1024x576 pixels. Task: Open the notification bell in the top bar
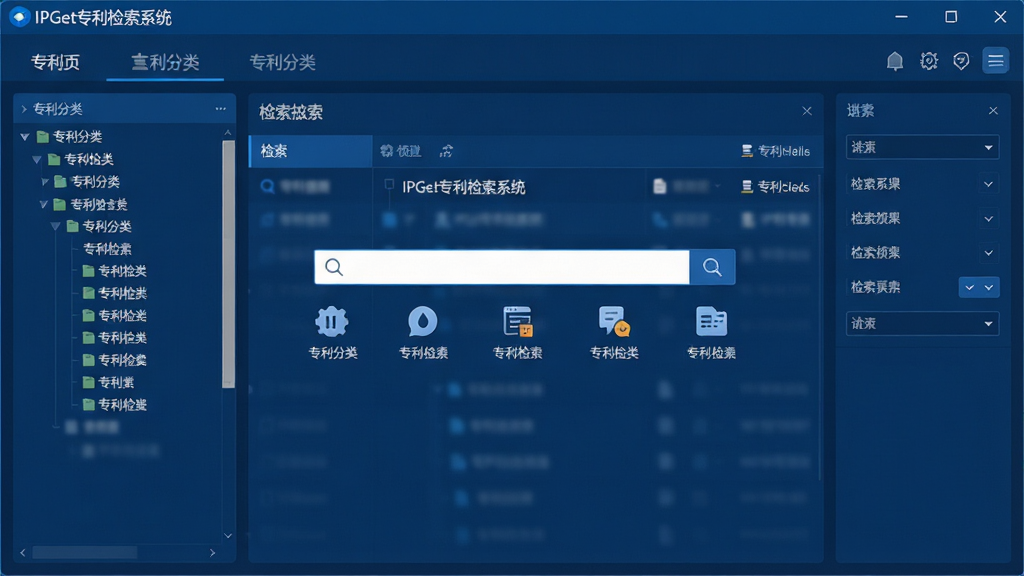click(895, 61)
